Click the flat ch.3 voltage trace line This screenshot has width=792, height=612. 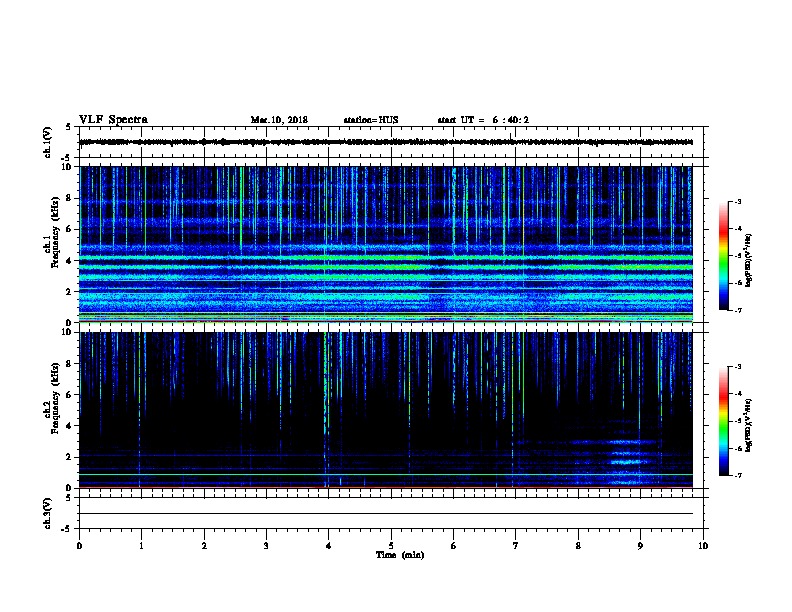[x=386, y=514]
